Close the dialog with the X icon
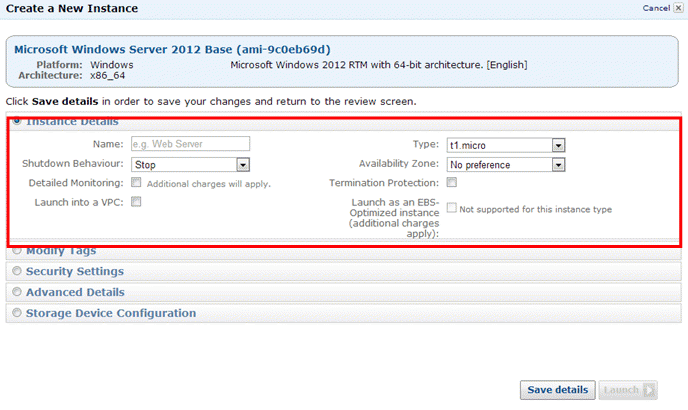Image resolution: width=688 pixels, height=410 pixels. pyautogui.click(x=678, y=8)
